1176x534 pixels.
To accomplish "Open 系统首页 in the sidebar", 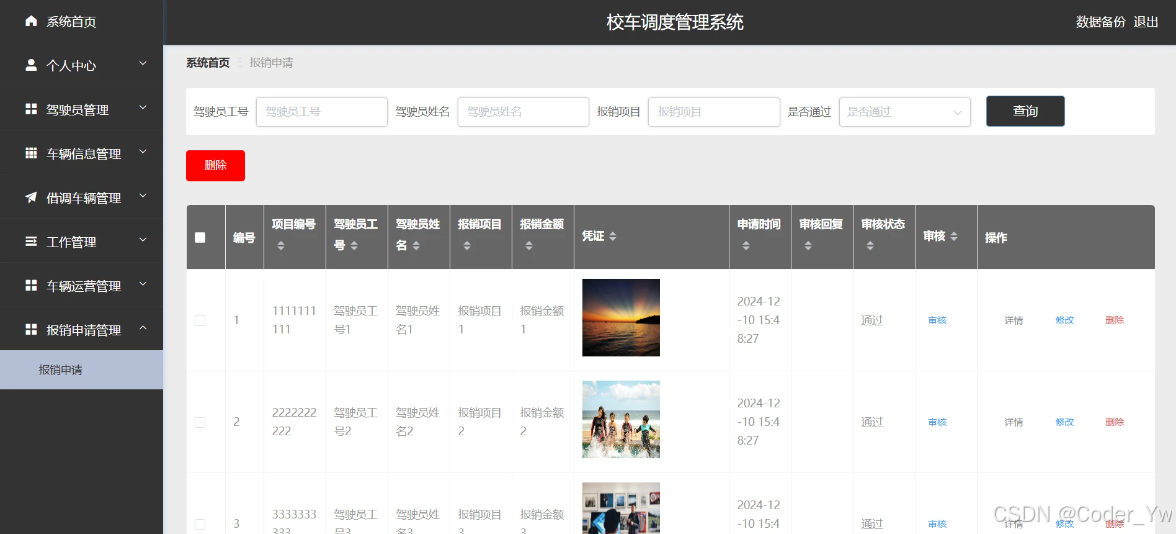I will click(82, 22).
